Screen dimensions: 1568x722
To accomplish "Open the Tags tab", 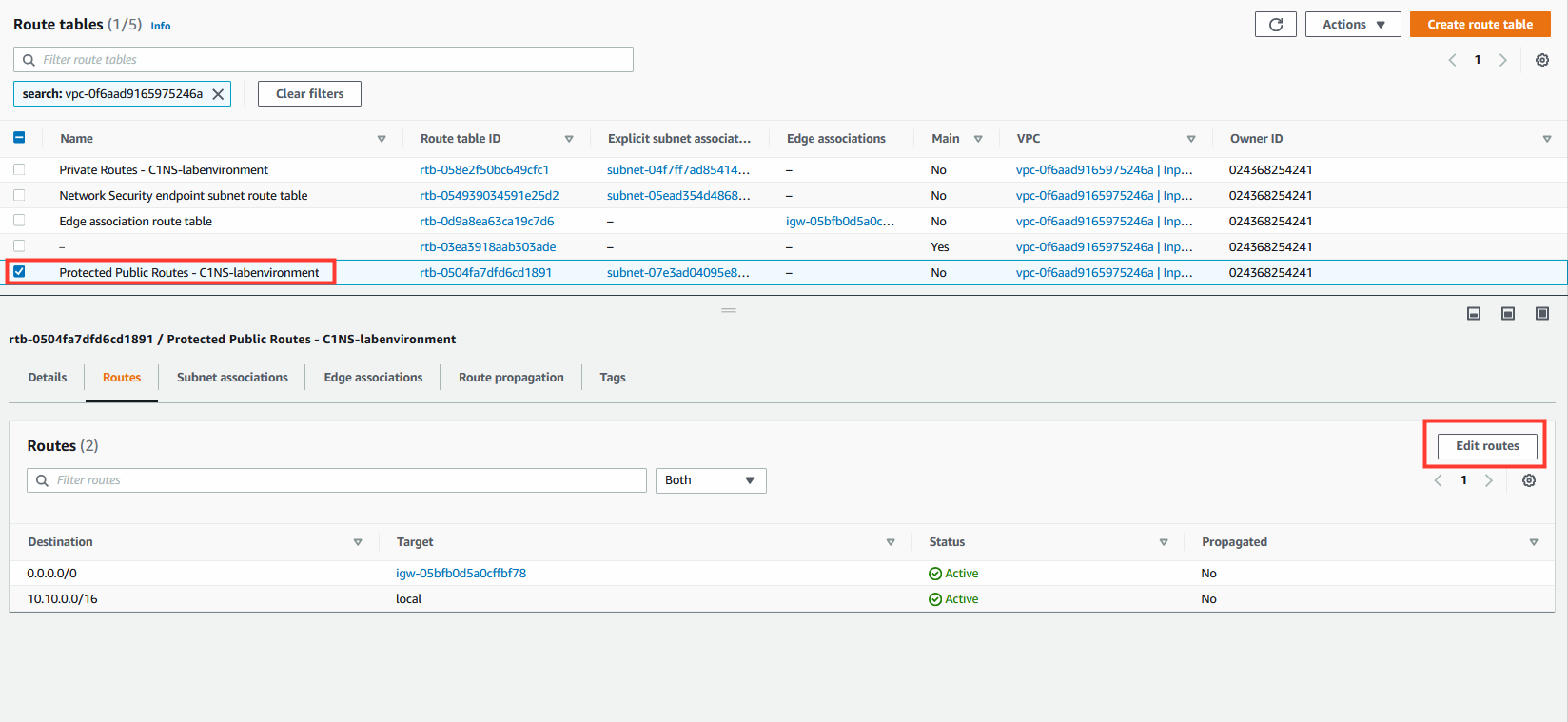I will (613, 378).
